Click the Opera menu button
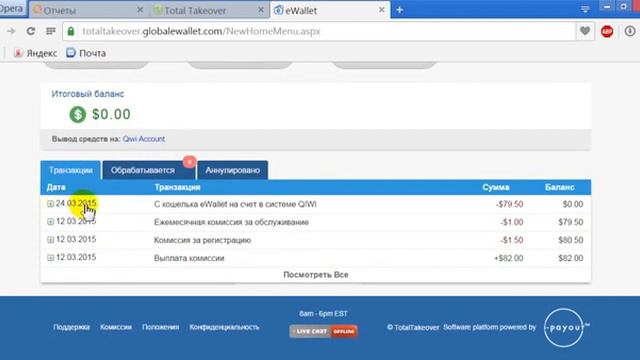 (x=12, y=8)
